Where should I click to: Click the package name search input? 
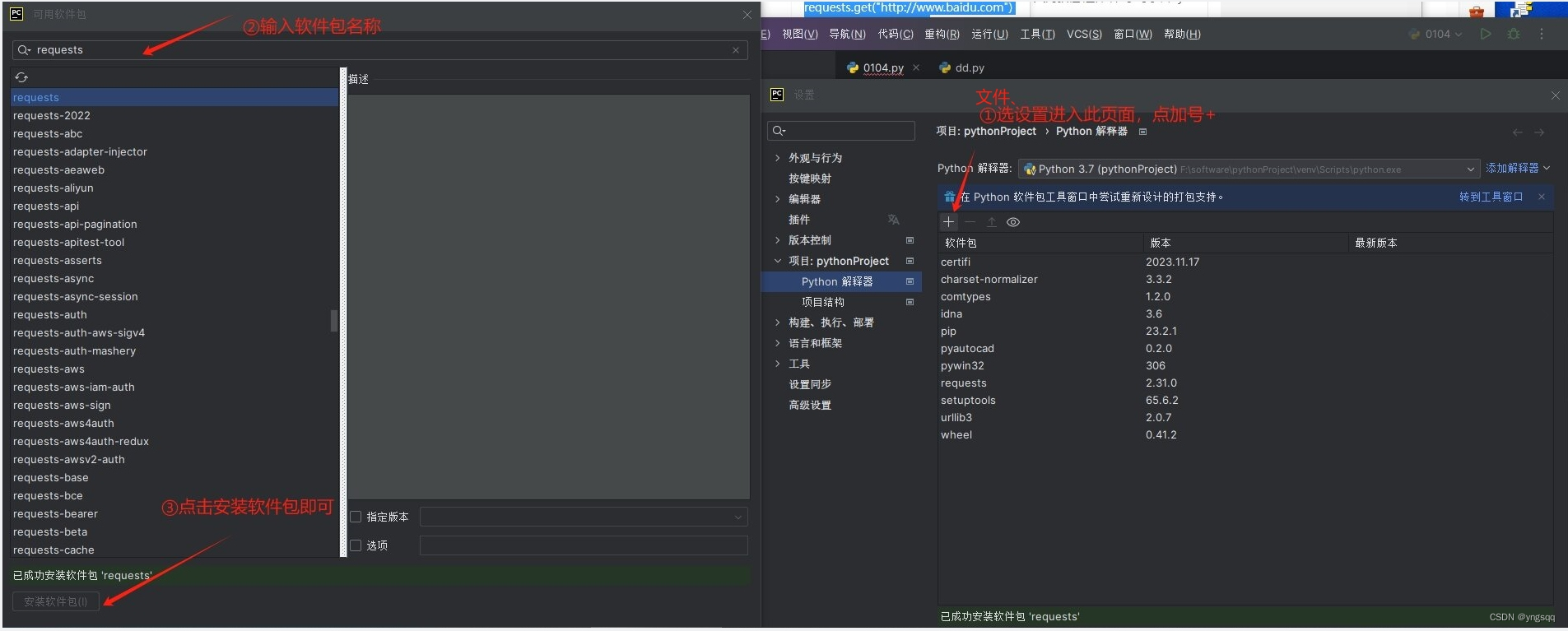coord(379,50)
